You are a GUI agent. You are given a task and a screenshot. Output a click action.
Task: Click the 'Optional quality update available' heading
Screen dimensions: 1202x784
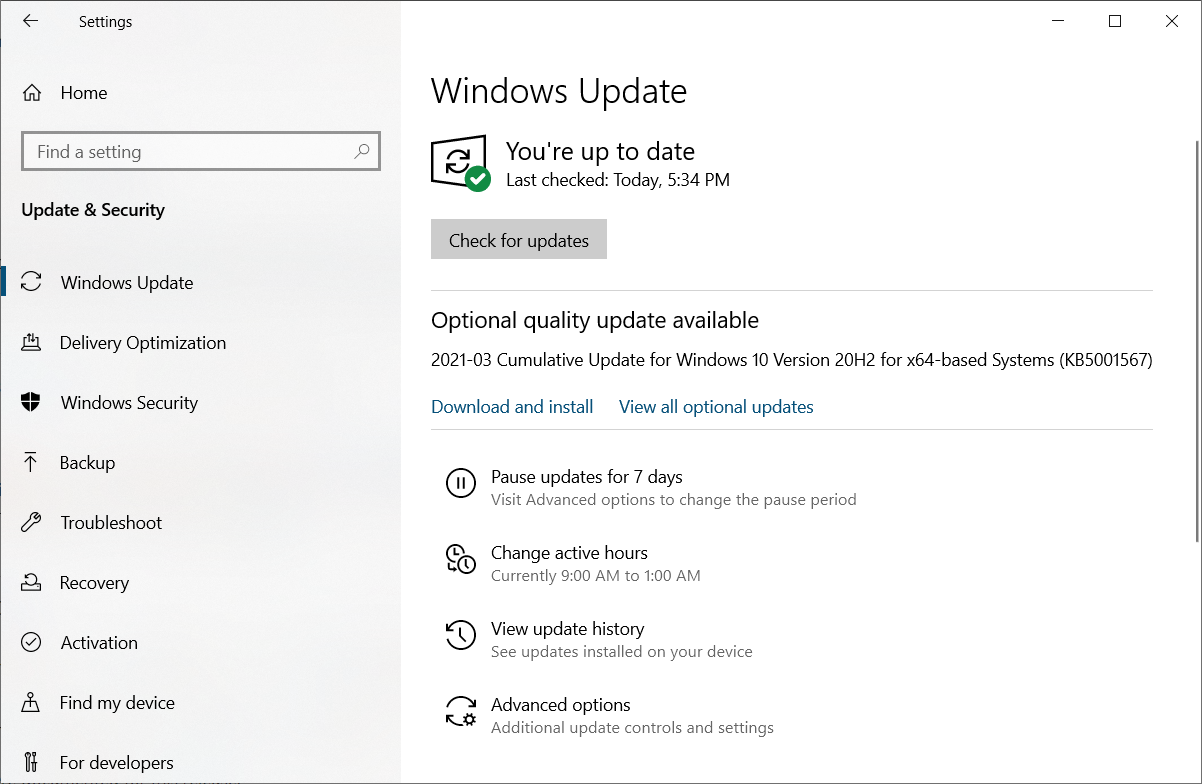tap(595, 320)
